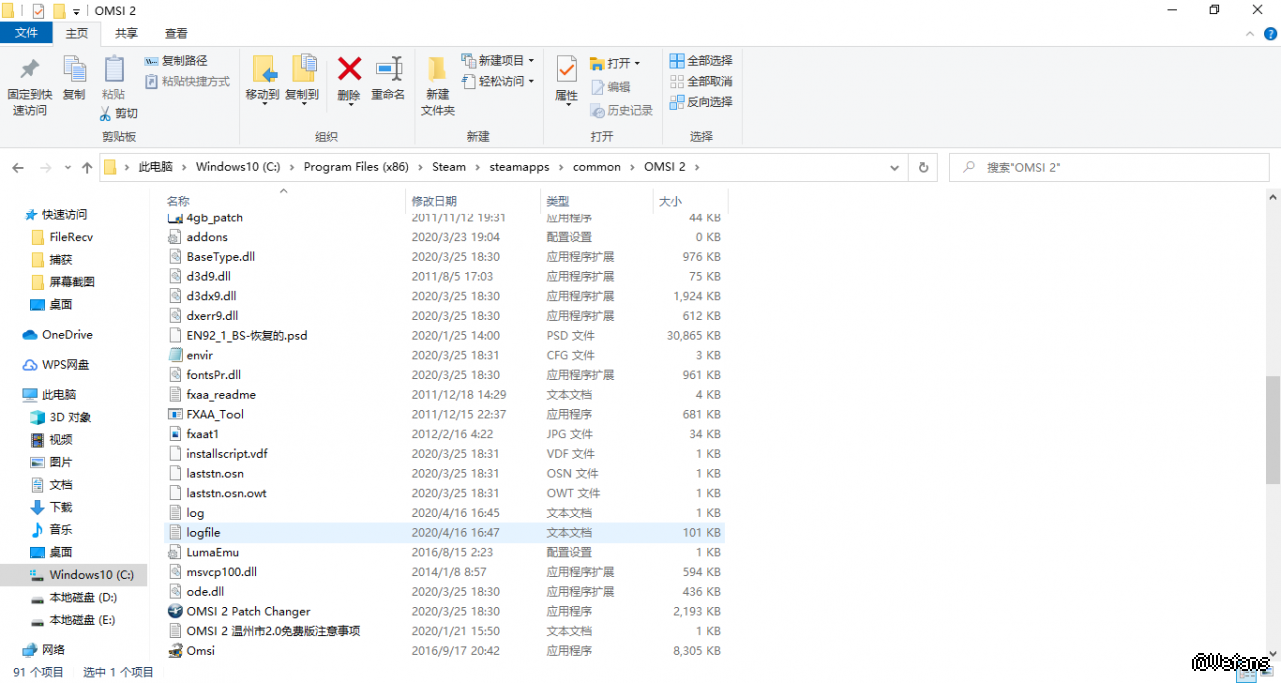
Task: Click Select All (全部选择)
Action: tap(701, 61)
